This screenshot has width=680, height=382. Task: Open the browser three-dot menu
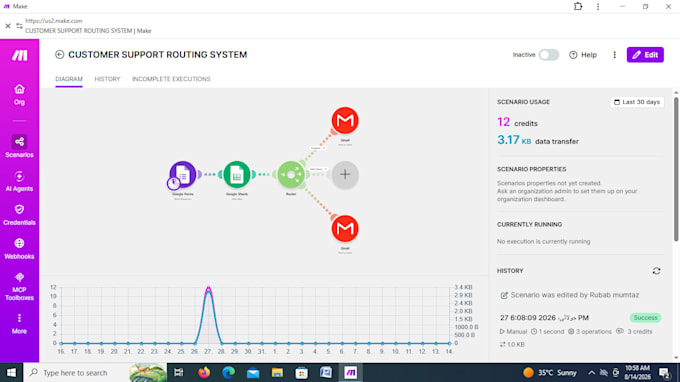[x=598, y=7]
